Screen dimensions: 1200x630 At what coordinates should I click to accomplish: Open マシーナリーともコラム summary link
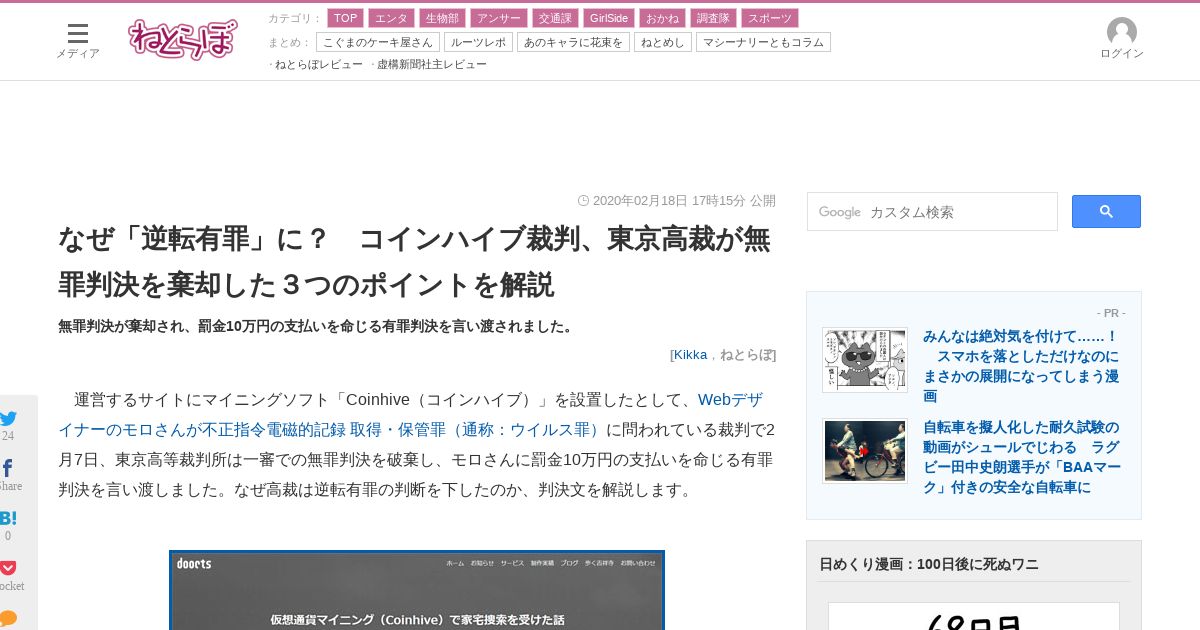coord(763,42)
